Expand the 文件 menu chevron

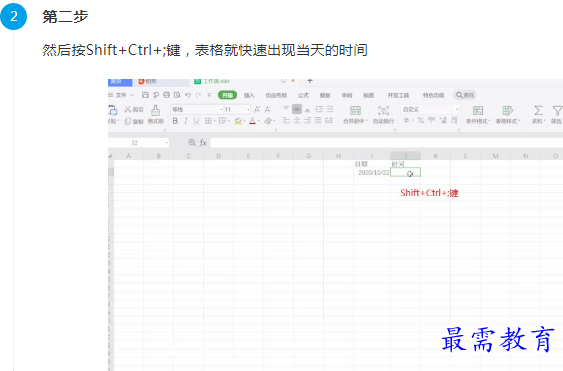132,95
